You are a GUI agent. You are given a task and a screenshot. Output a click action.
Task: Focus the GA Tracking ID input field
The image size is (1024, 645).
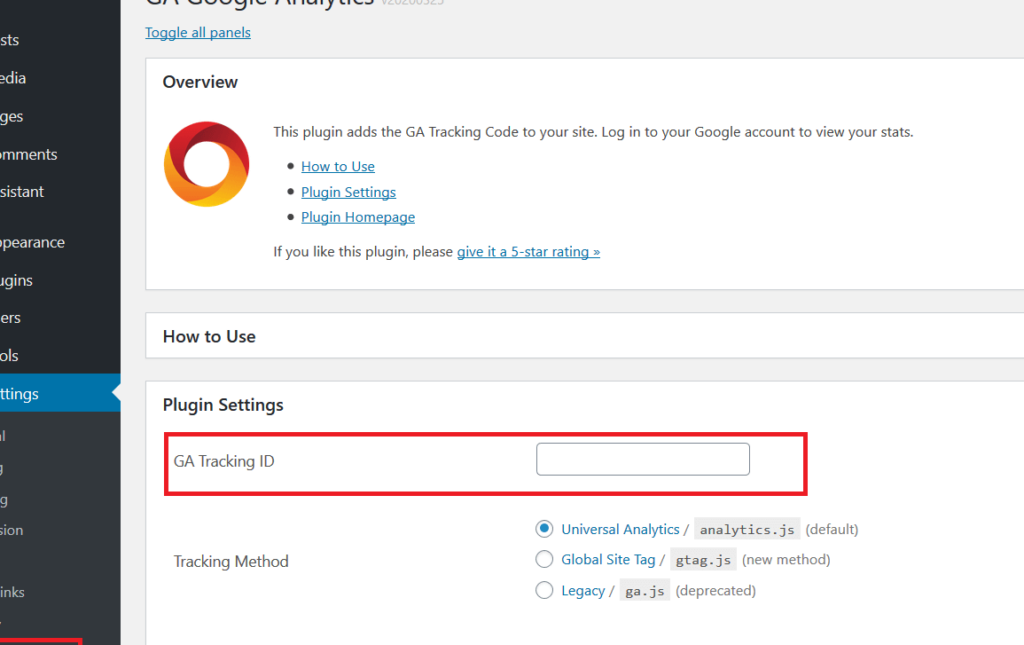643,459
